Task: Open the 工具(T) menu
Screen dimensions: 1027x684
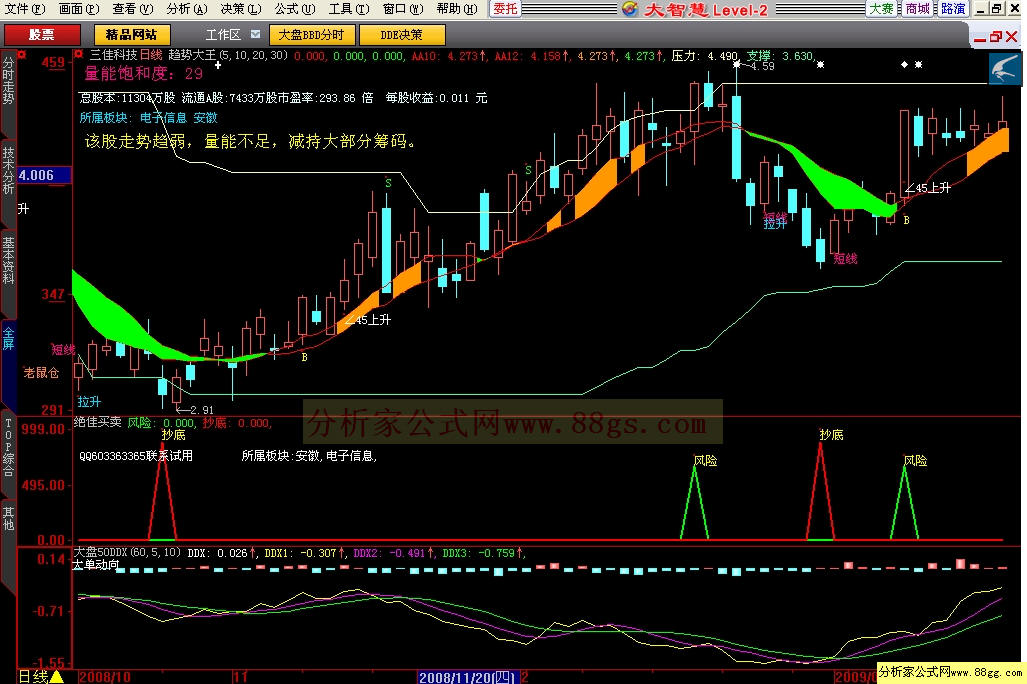Action: (348, 9)
